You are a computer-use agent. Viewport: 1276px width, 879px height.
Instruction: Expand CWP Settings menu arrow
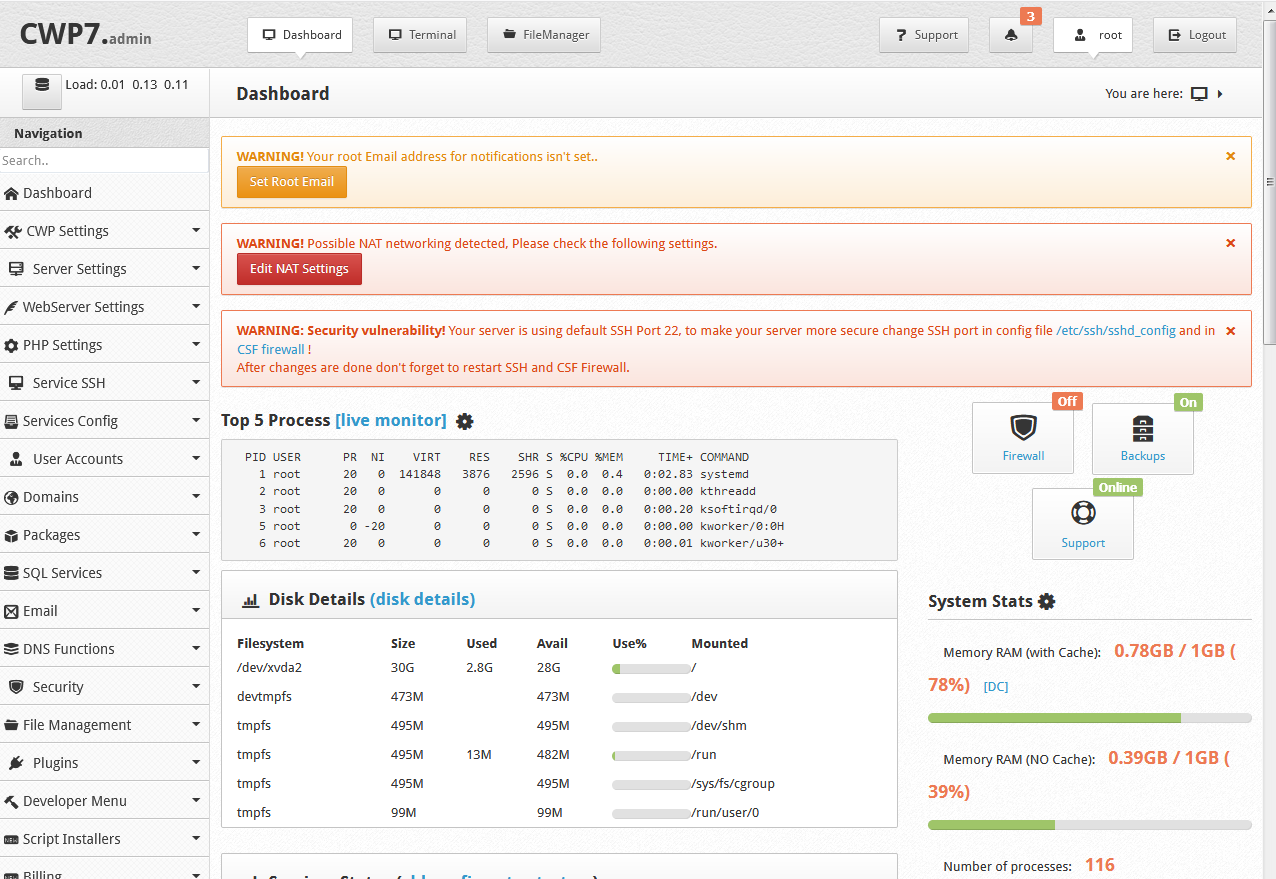196,230
